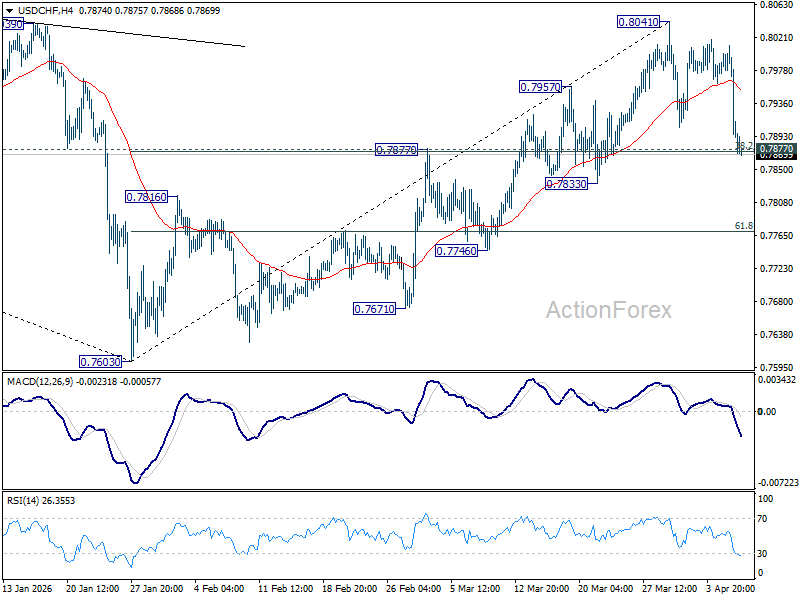
Task: Select the 0.78160 price label
Action: 146,197
